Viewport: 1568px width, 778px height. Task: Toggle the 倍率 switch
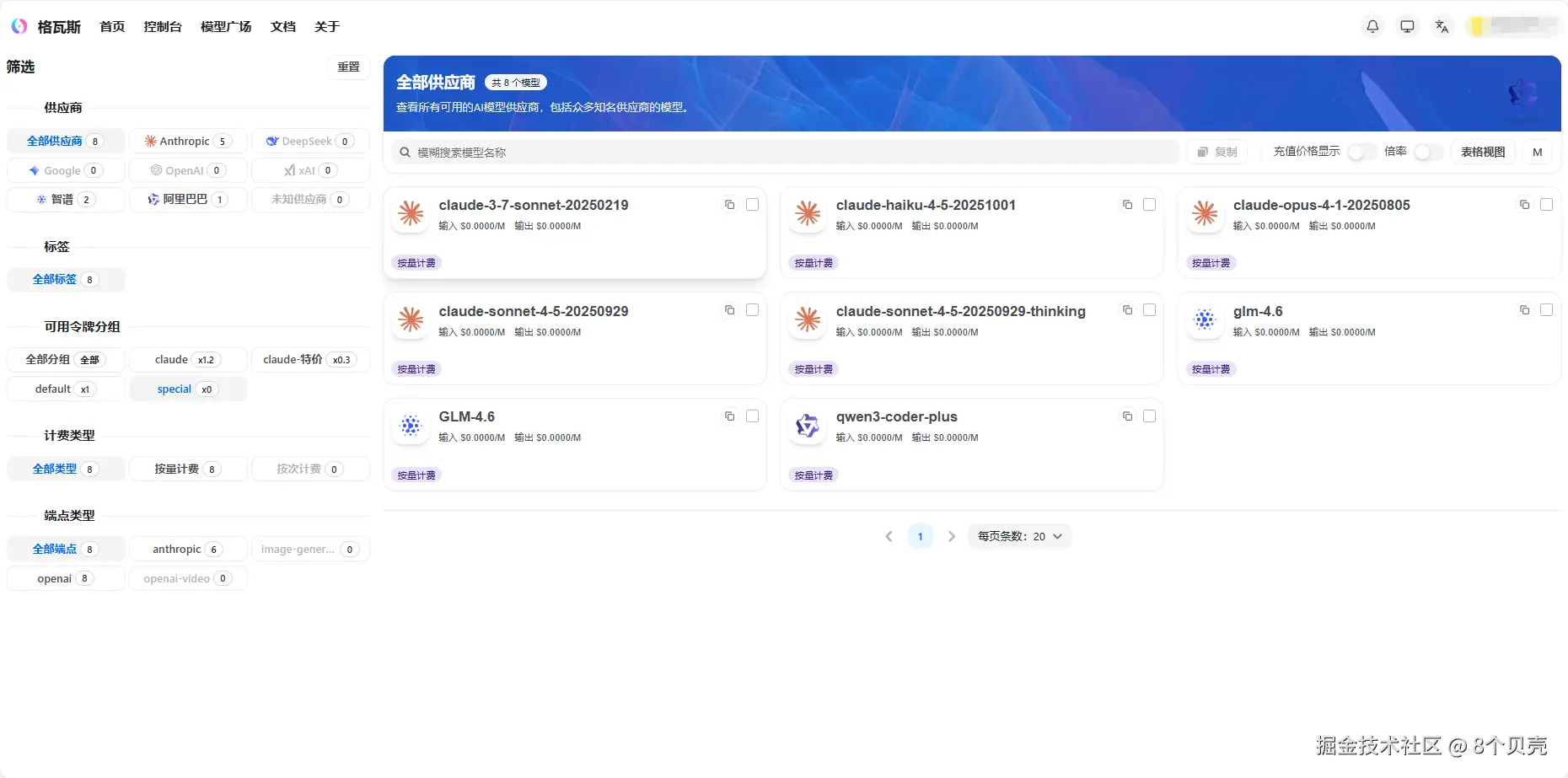tap(1428, 152)
